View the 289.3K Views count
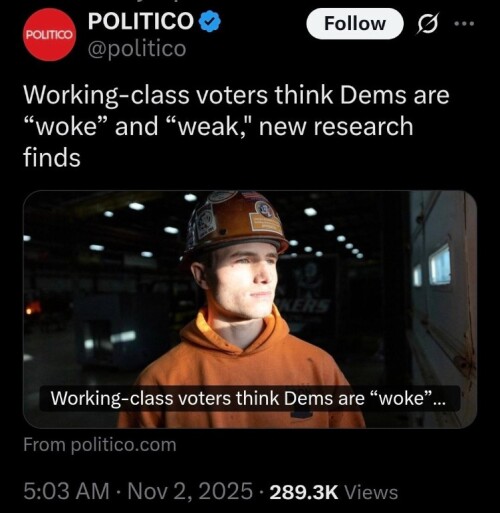This screenshot has height=513, width=500. [x=334, y=492]
